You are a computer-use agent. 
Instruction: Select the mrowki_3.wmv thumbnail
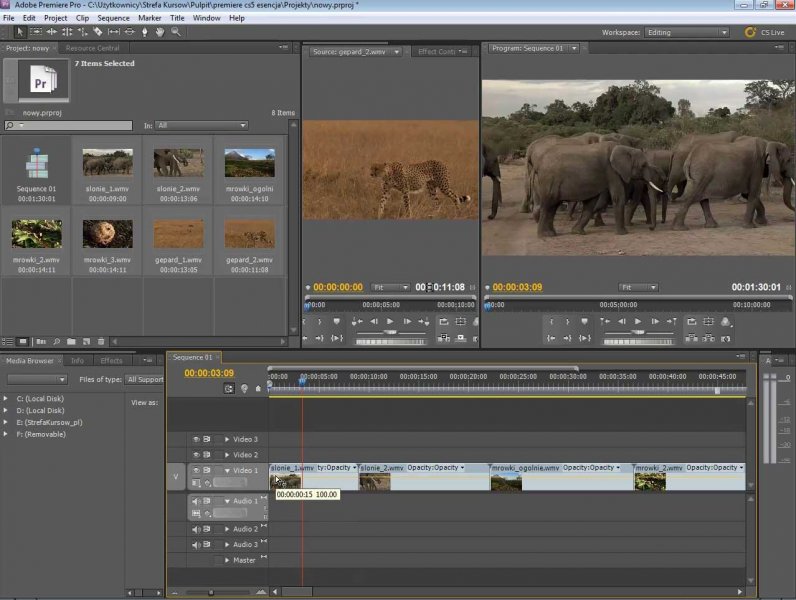coord(107,235)
